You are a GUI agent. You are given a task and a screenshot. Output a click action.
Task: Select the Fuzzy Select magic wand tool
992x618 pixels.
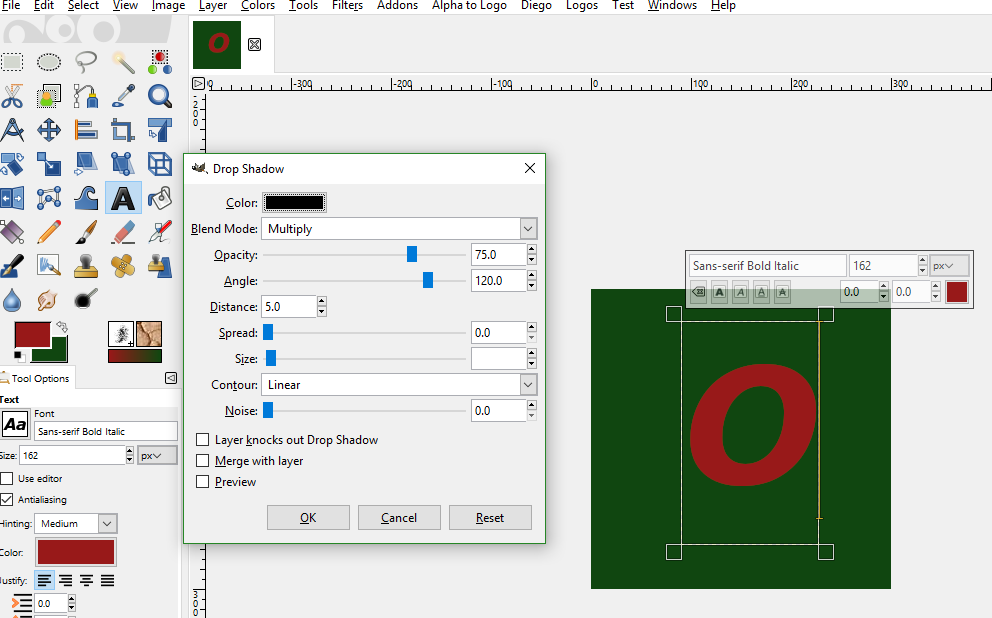coord(123,62)
